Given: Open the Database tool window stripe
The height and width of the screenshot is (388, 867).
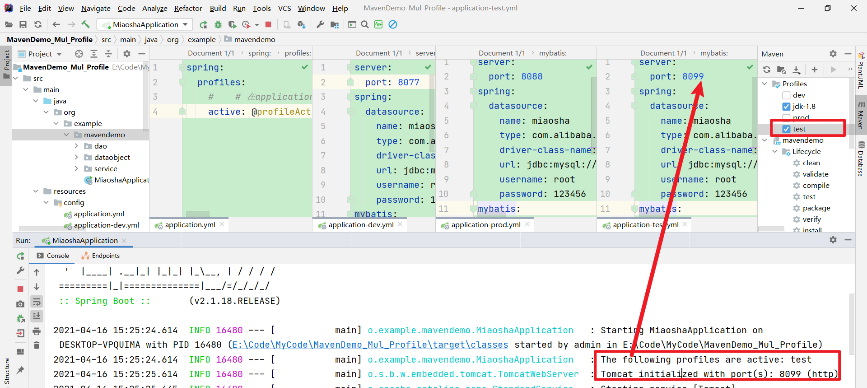Looking at the screenshot, I should click(861, 159).
